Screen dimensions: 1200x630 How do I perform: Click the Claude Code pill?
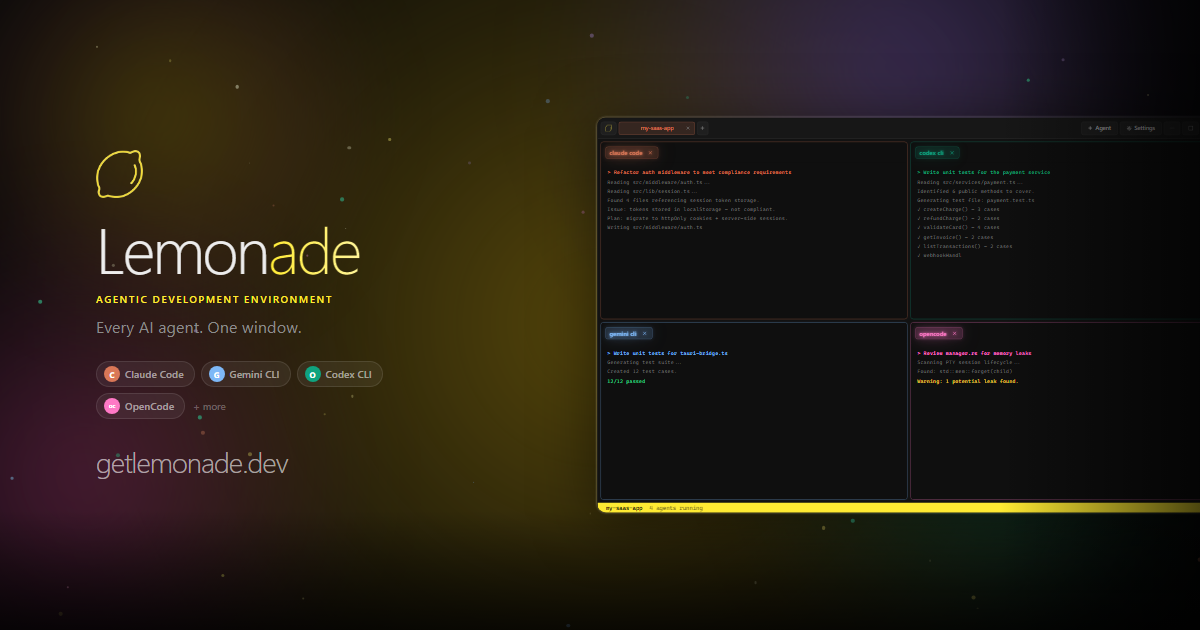click(145, 374)
